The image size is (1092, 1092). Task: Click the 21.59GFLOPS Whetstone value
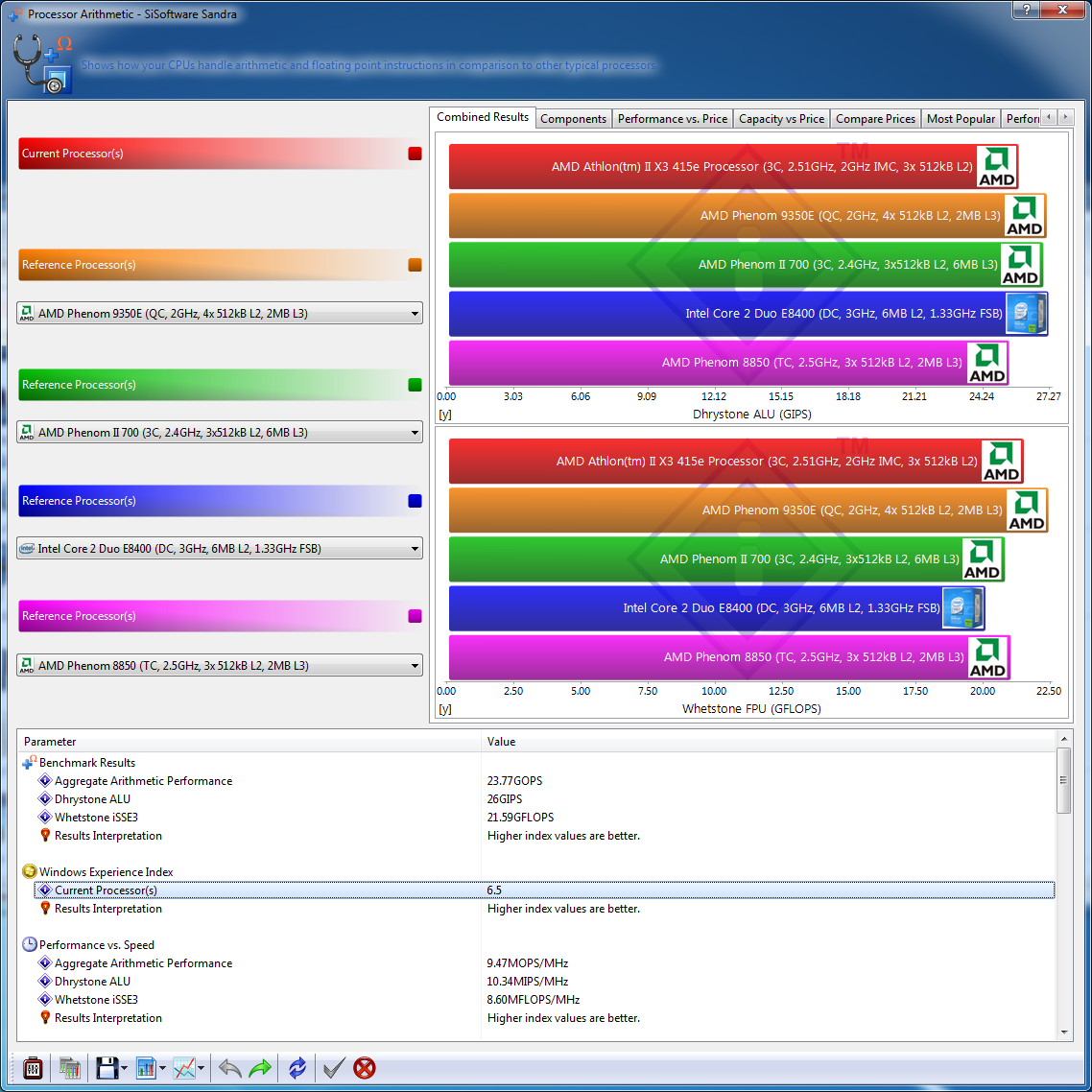(x=520, y=817)
